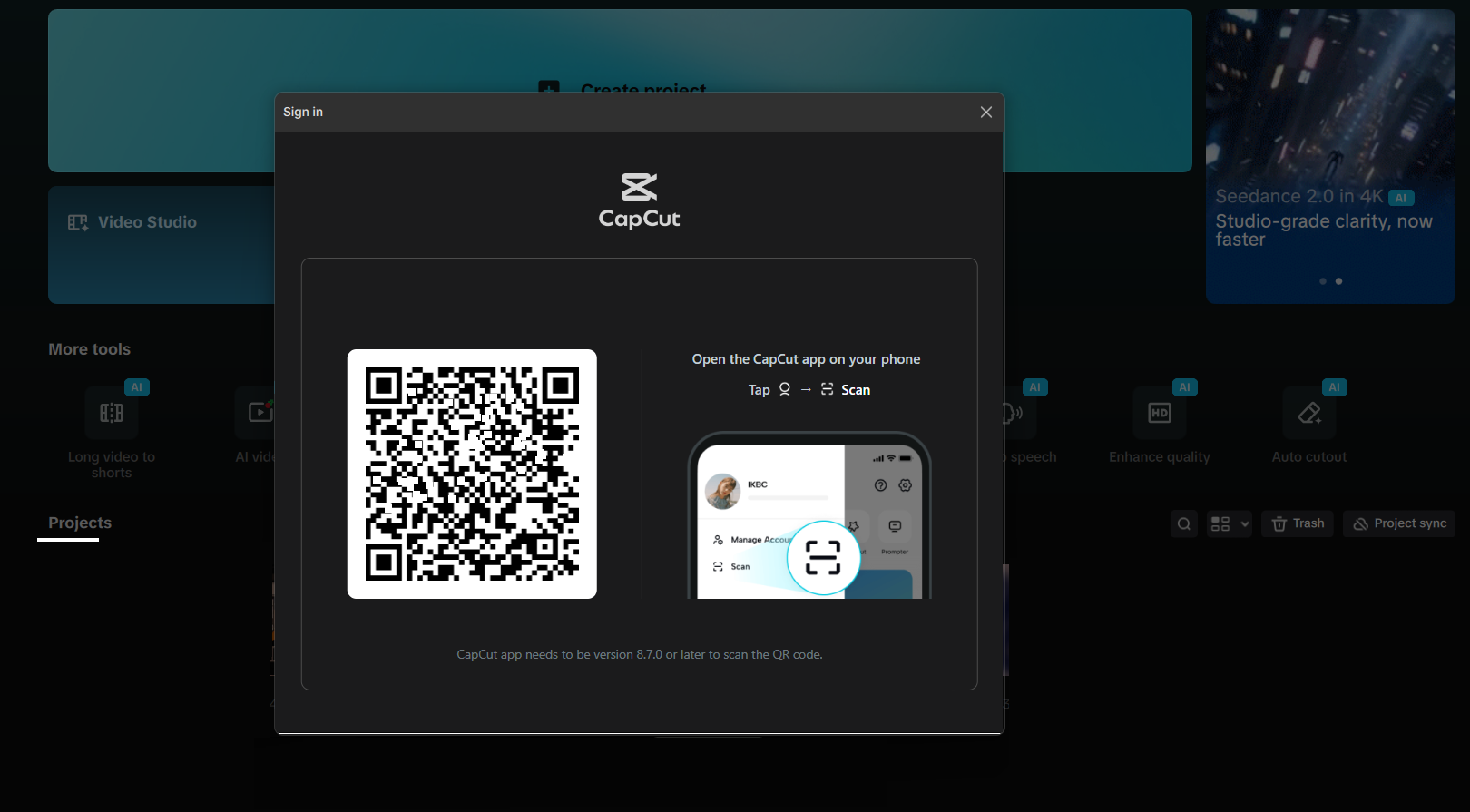The height and width of the screenshot is (812, 1470).
Task: Click the 'Open the CapCut app on your phone' text
Action: tap(806, 359)
